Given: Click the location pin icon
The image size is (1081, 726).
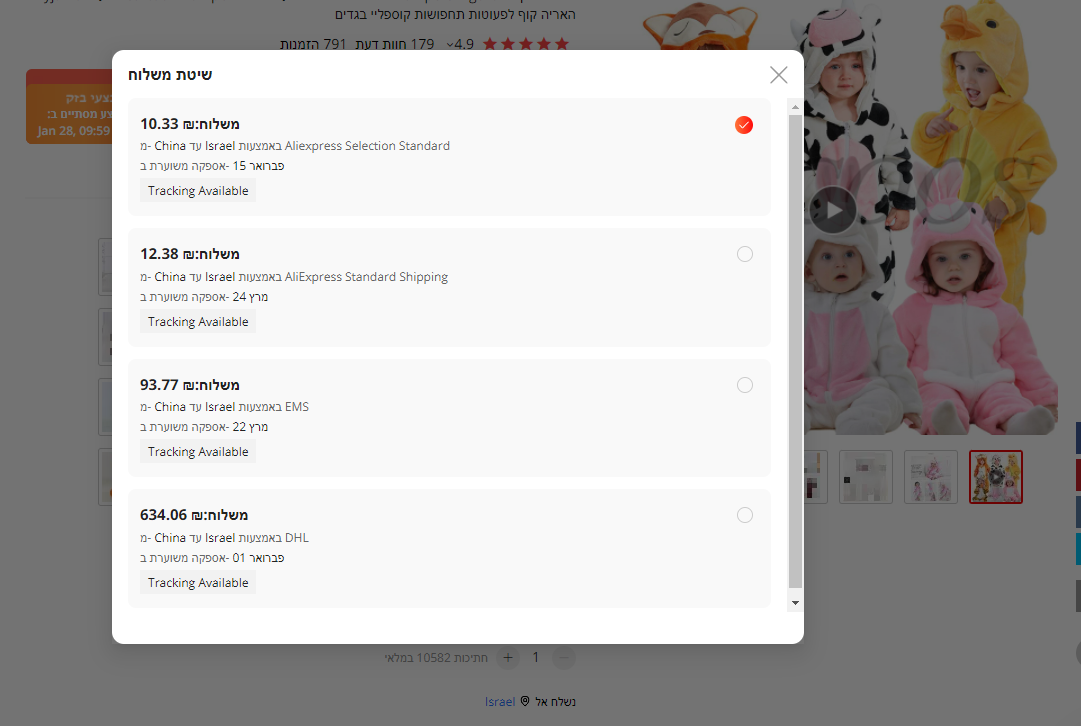Looking at the screenshot, I should tap(525, 701).
